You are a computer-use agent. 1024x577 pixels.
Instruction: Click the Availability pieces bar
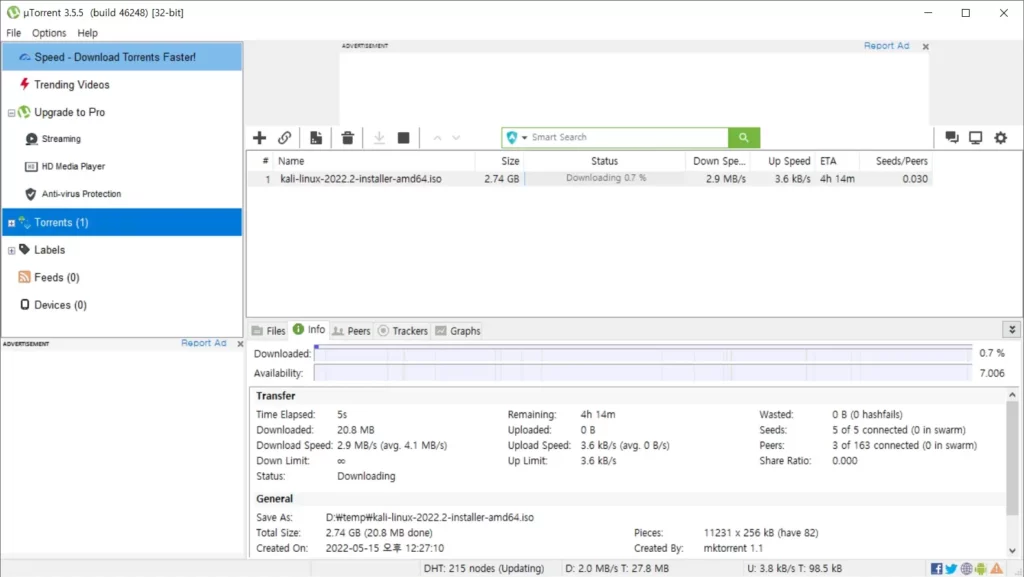[x=643, y=373]
